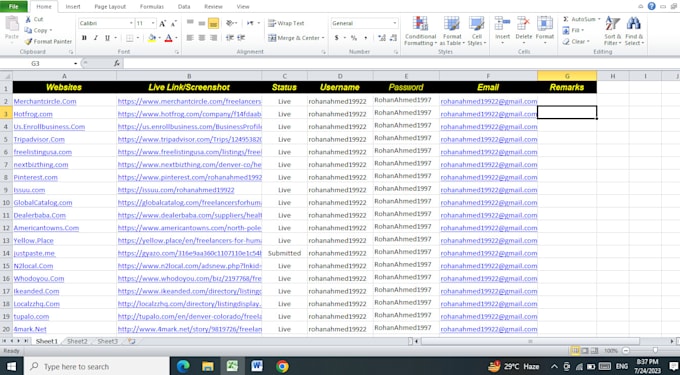Image resolution: width=680 pixels, height=375 pixels.
Task: Click the AutoSum sigma icon
Action: click(x=566, y=19)
